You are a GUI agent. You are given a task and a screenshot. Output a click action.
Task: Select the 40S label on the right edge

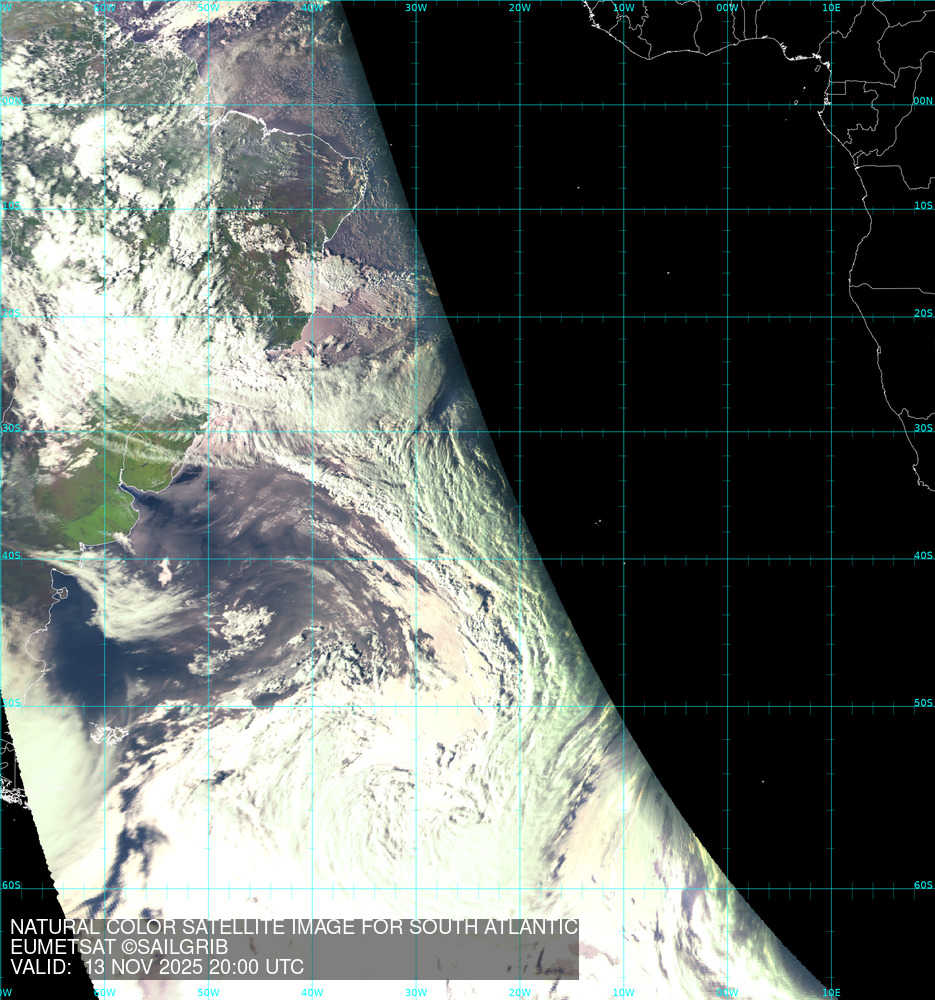(922, 556)
